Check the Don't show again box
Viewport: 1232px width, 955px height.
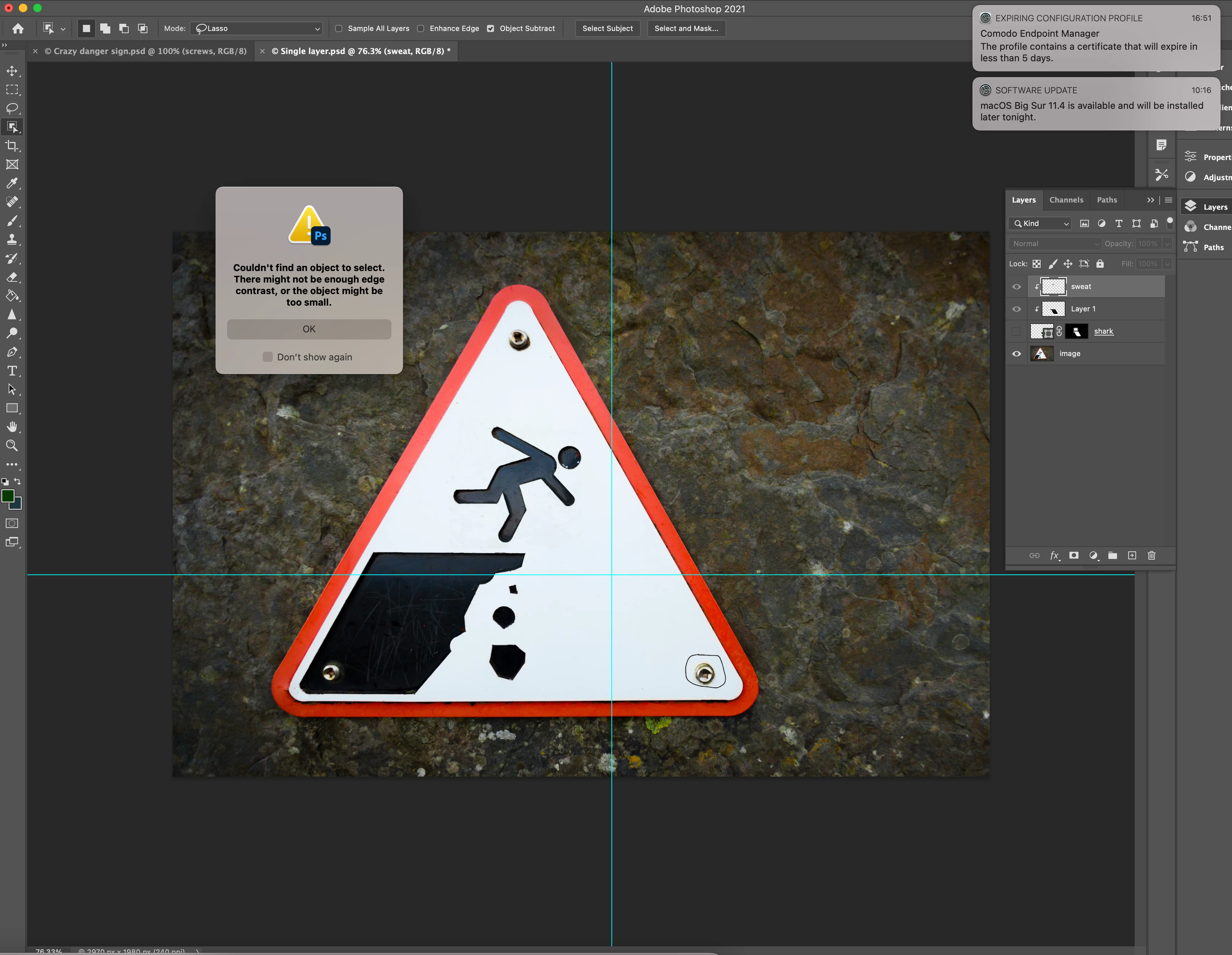[x=268, y=357]
